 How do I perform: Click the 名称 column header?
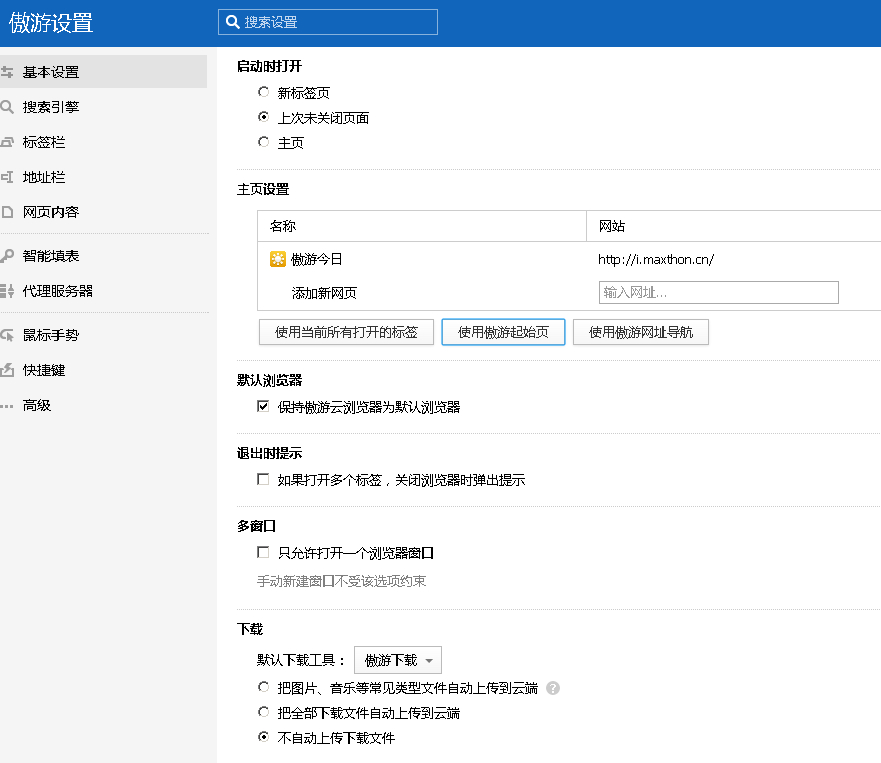tap(283, 226)
